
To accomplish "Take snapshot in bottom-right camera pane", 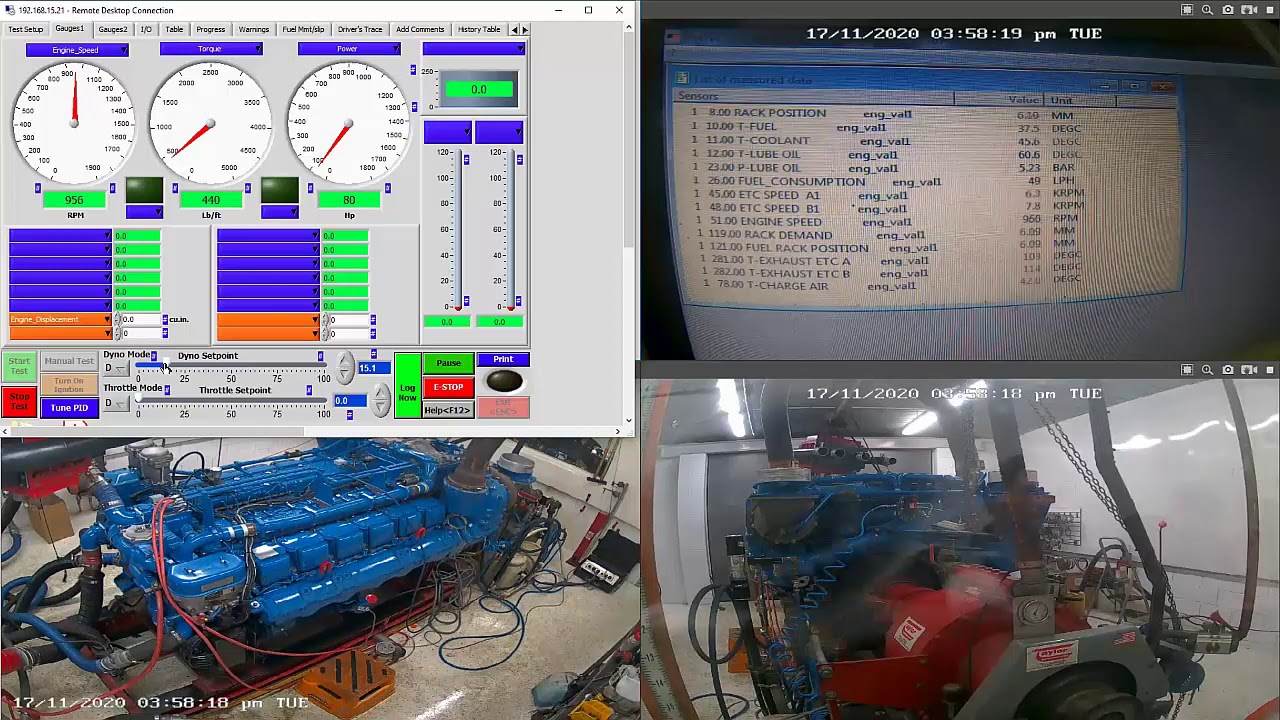I will (1228, 370).
